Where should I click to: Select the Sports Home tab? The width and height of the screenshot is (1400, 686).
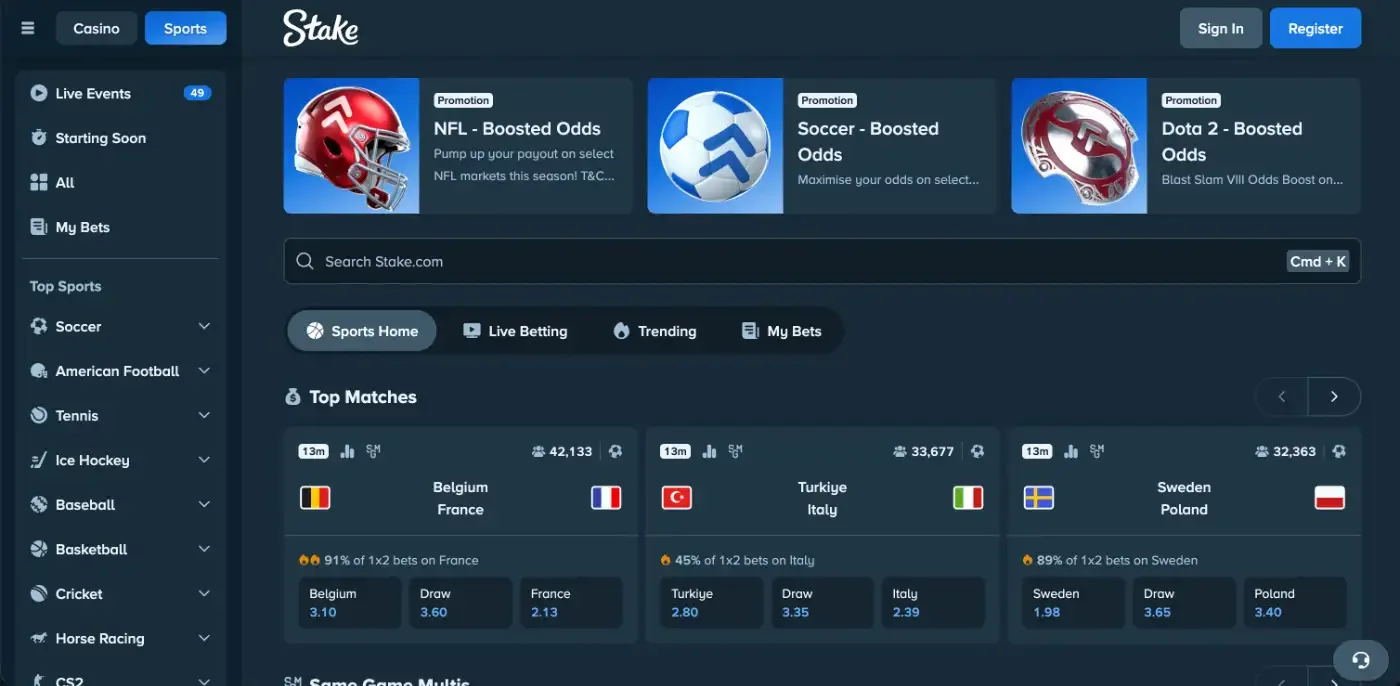click(x=362, y=331)
